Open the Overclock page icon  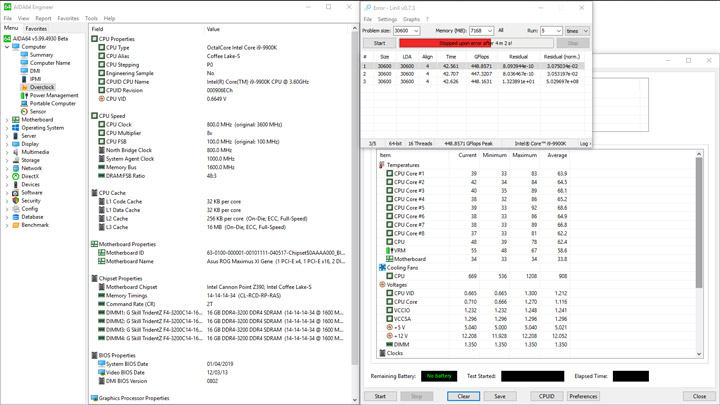[x=24, y=87]
